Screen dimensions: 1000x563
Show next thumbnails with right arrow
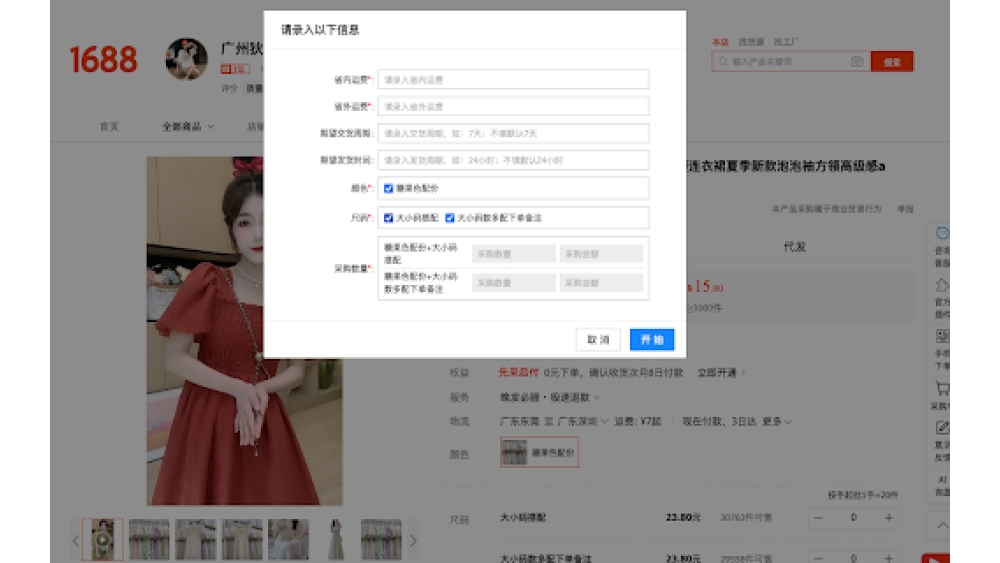pyautogui.click(x=413, y=541)
